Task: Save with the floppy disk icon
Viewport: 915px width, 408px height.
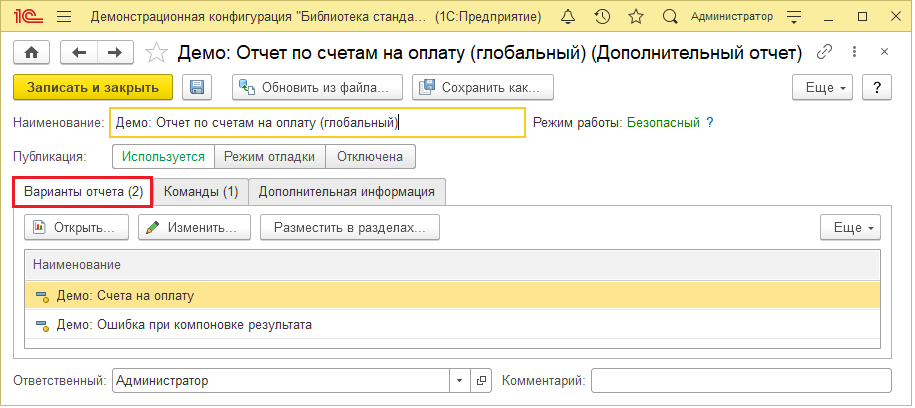Action: tap(197, 88)
